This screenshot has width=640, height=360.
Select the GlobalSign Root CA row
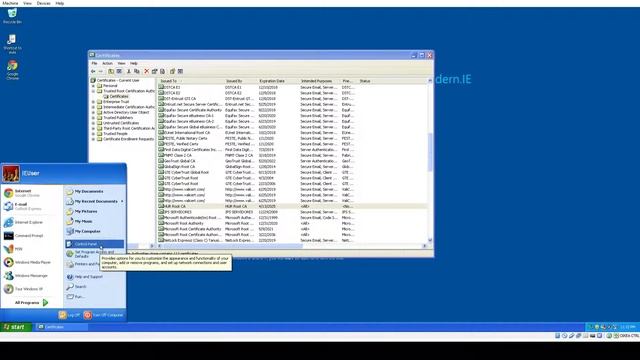(293, 167)
